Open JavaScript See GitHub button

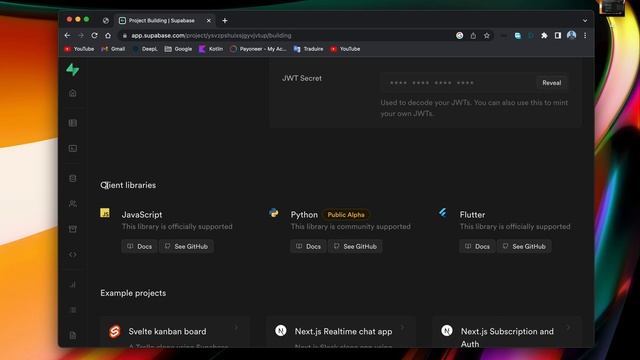[186, 247]
